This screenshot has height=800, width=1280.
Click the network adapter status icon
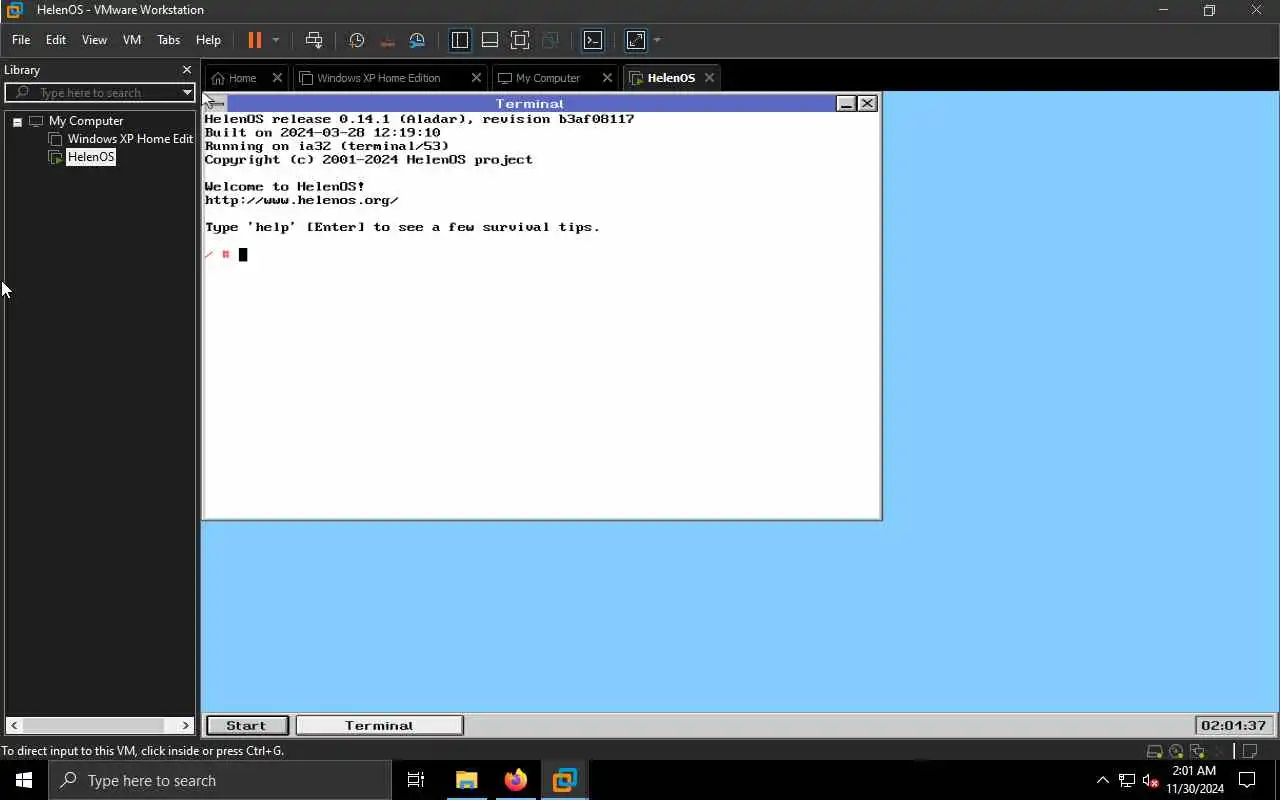[1197, 751]
